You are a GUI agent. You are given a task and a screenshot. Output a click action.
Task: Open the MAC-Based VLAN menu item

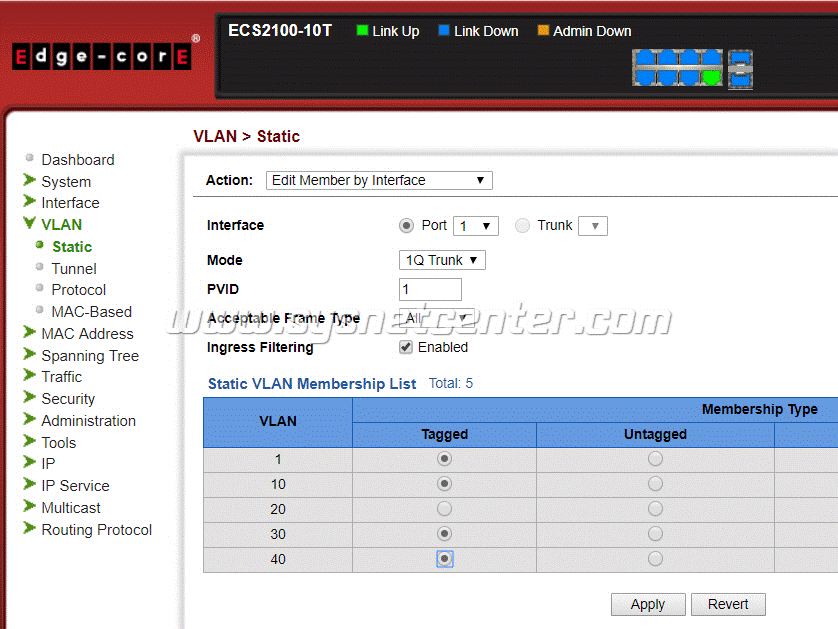coord(91,311)
